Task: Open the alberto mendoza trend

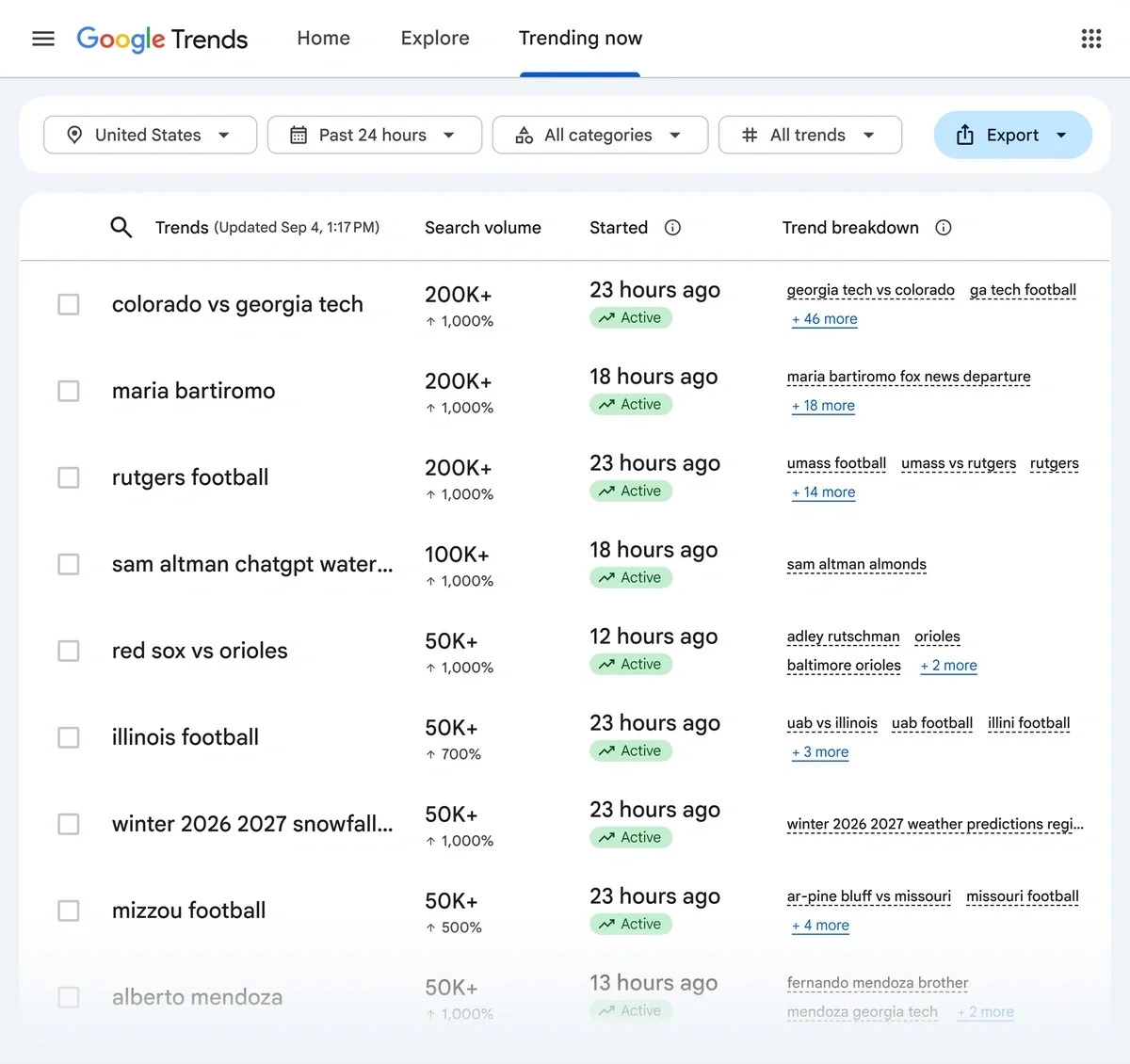Action: (x=197, y=997)
